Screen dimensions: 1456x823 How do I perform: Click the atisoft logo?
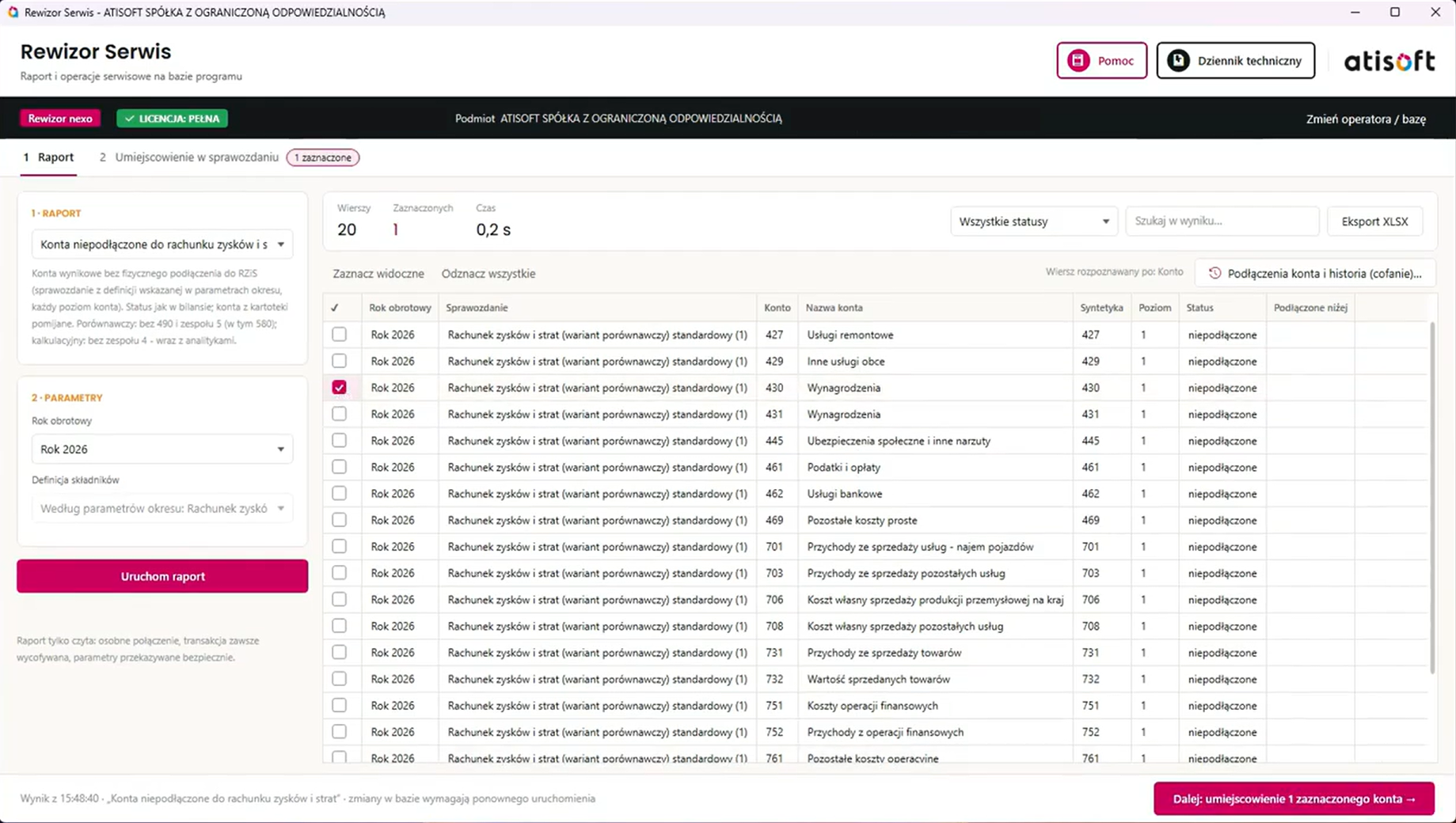pos(1389,61)
